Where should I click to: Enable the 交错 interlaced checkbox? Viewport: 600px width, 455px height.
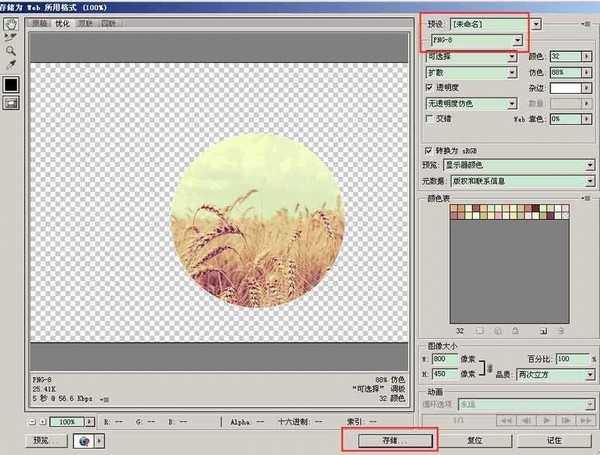click(x=429, y=118)
